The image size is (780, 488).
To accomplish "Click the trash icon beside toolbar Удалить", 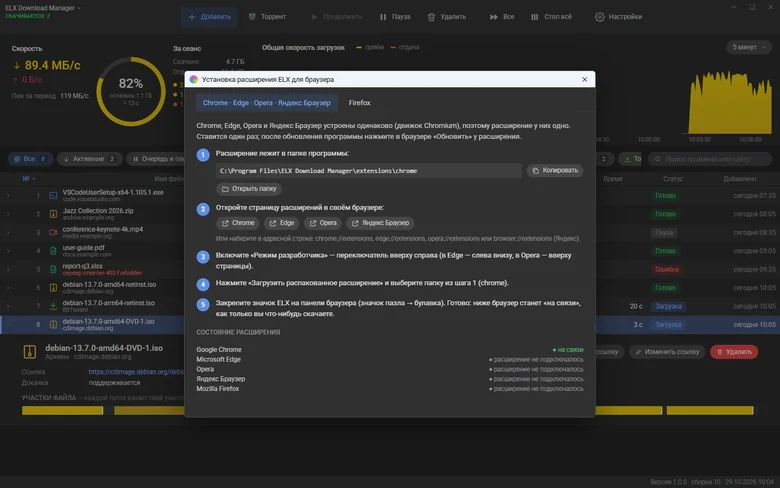I will click(x=431, y=17).
